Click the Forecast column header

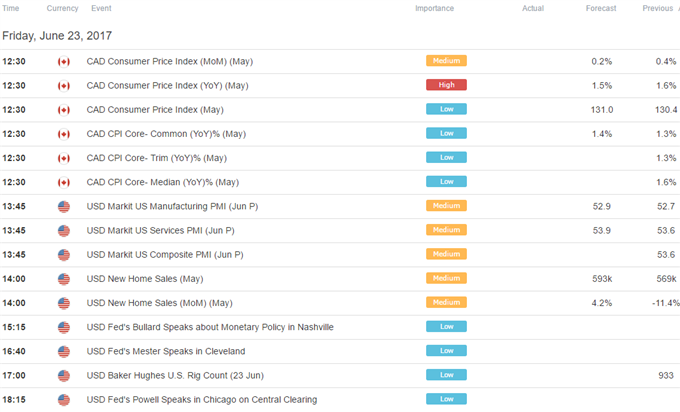601,8
